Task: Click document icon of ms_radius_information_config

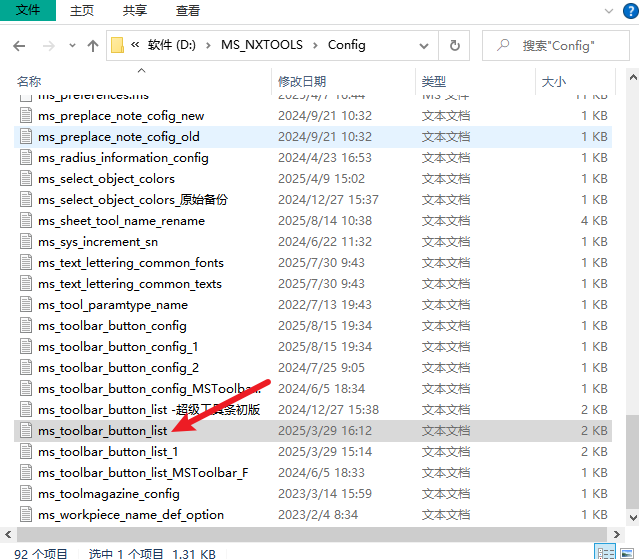Action: coord(26,158)
